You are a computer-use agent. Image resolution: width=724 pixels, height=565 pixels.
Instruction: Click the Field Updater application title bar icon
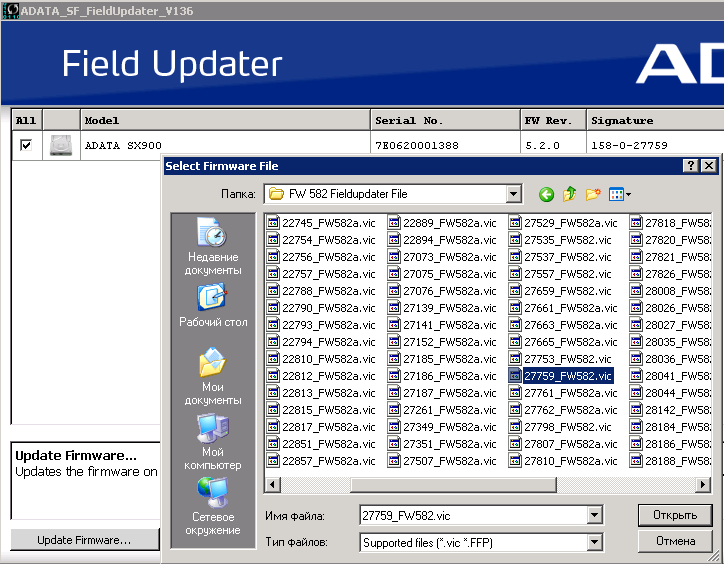point(11,11)
